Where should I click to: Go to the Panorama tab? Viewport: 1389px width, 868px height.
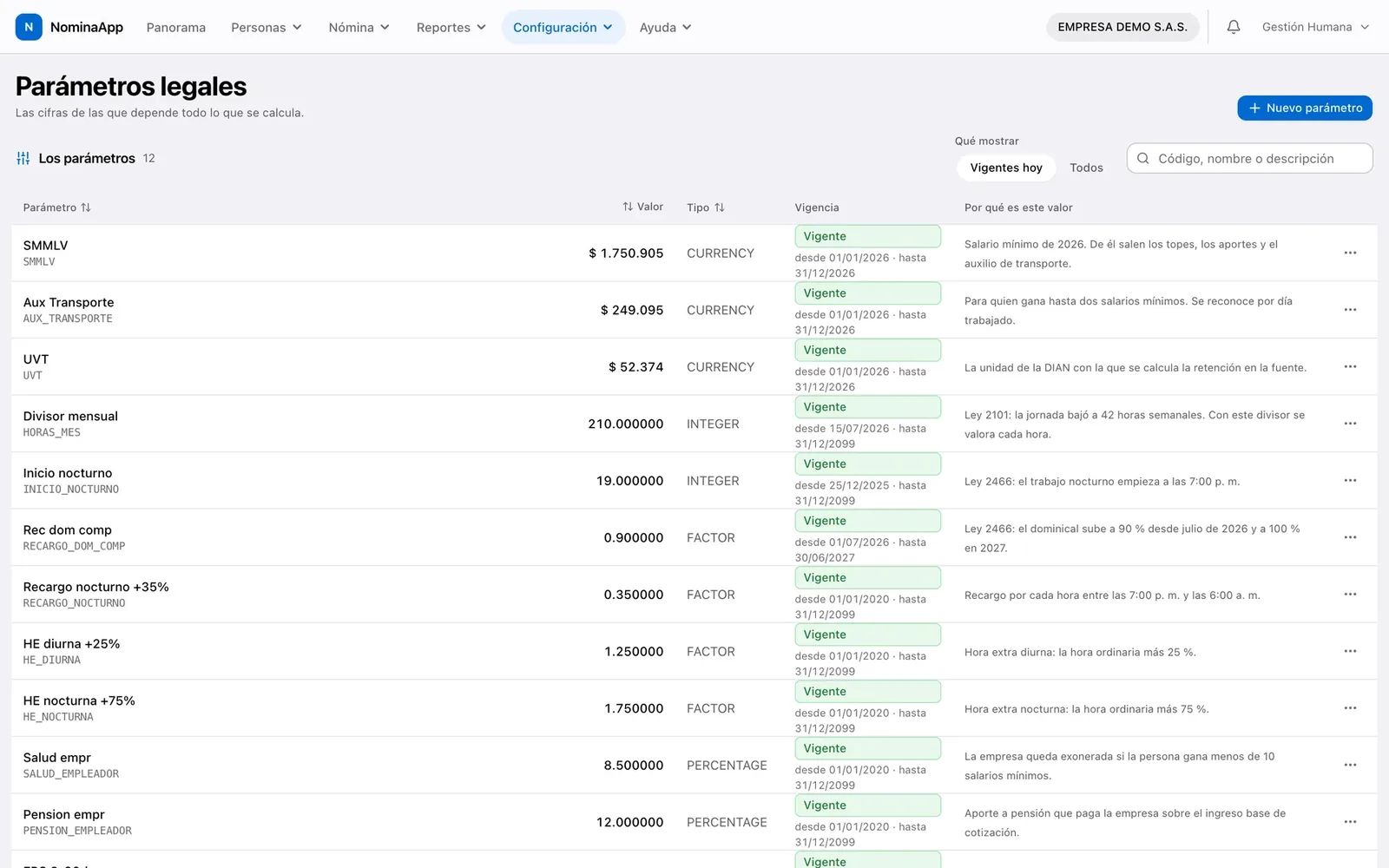176,27
